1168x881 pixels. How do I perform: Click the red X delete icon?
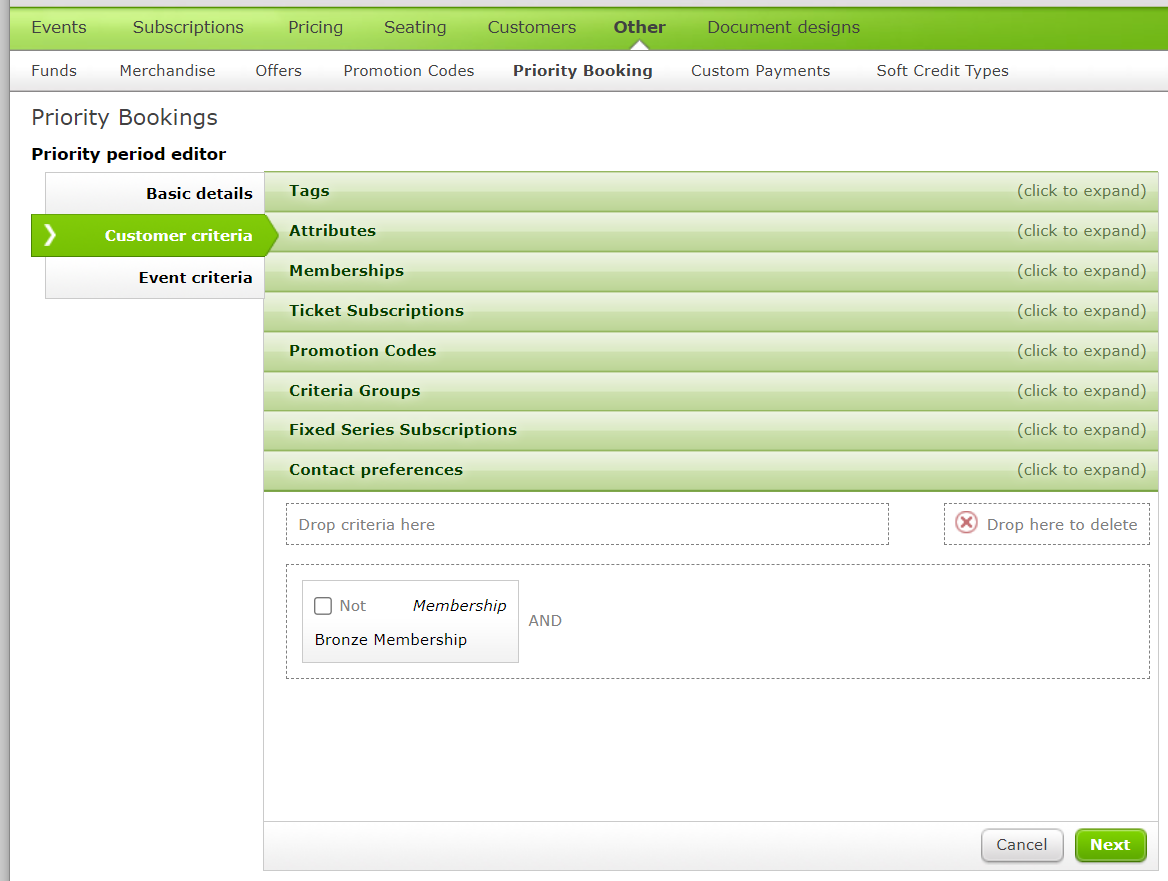(x=966, y=523)
